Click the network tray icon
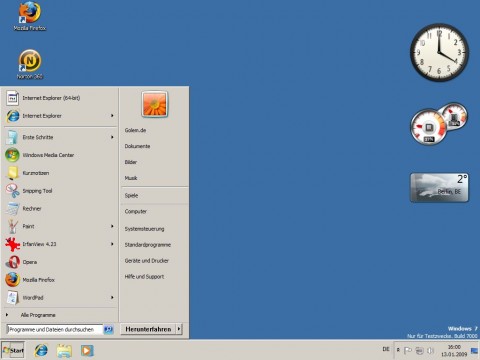The width and height of the screenshot is (480, 360). pos(419,350)
